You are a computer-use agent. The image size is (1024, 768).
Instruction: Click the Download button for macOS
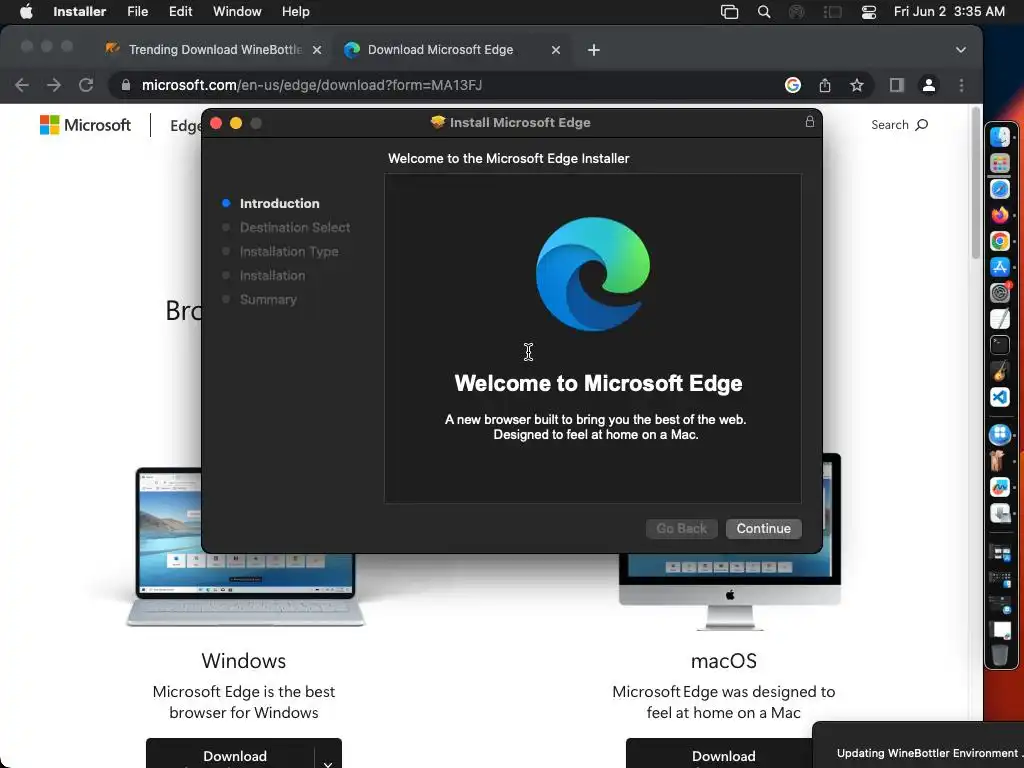tap(723, 754)
